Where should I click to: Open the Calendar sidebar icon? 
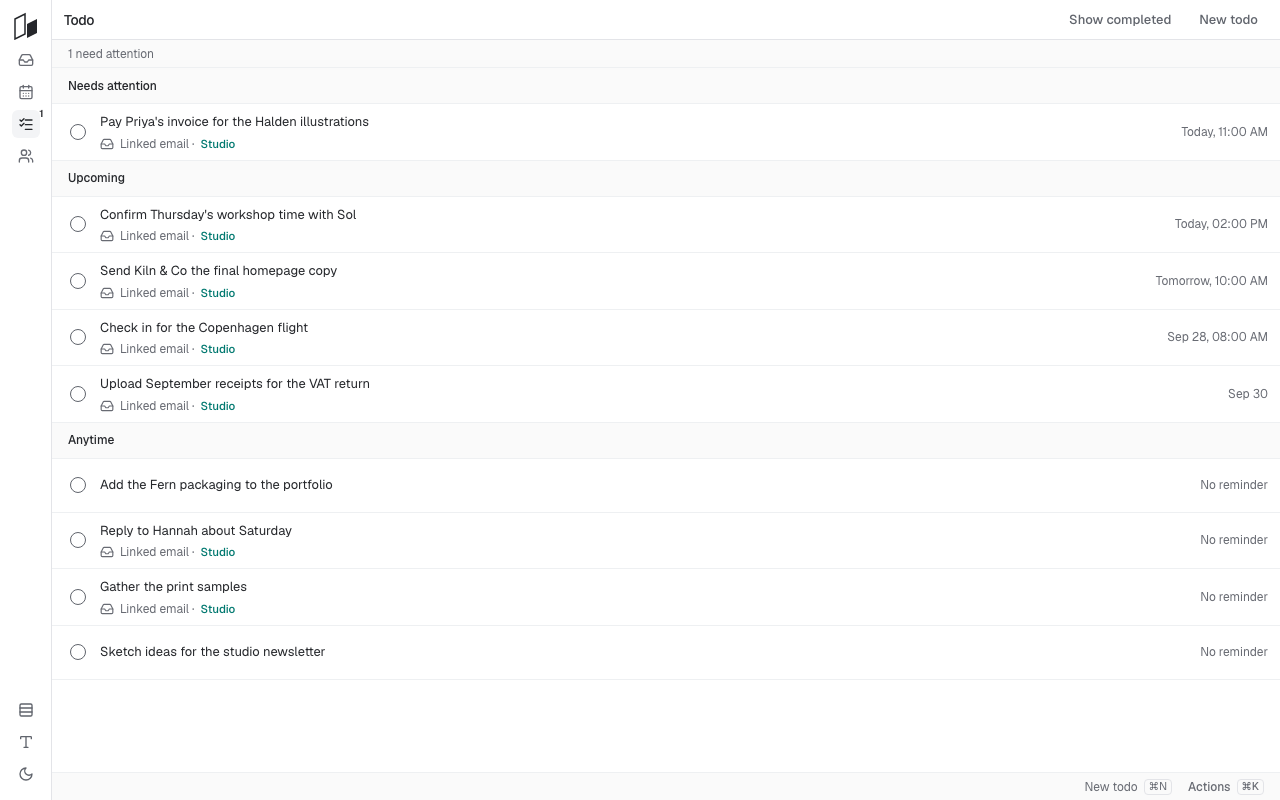click(26, 92)
